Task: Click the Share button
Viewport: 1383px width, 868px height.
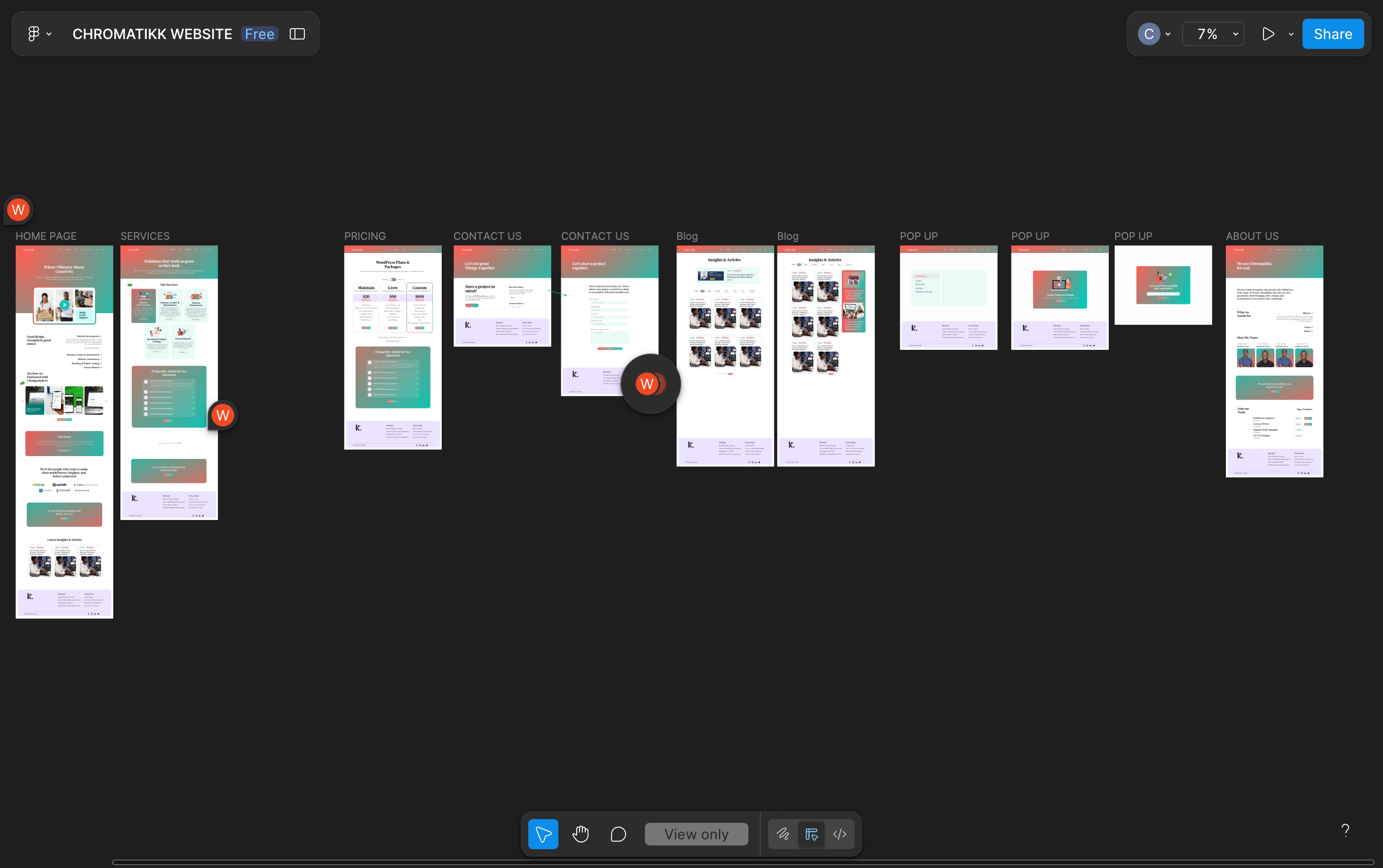Action: (1333, 33)
